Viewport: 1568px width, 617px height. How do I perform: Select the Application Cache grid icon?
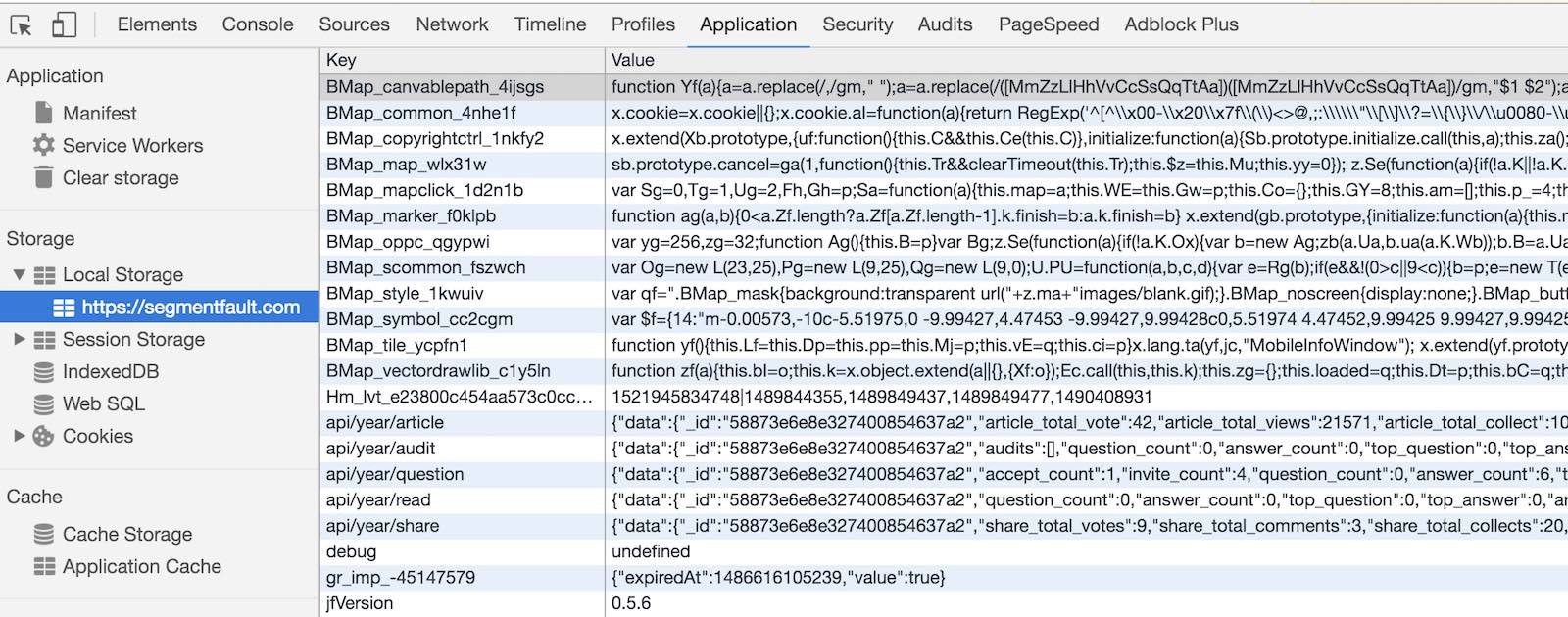pos(44,566)
